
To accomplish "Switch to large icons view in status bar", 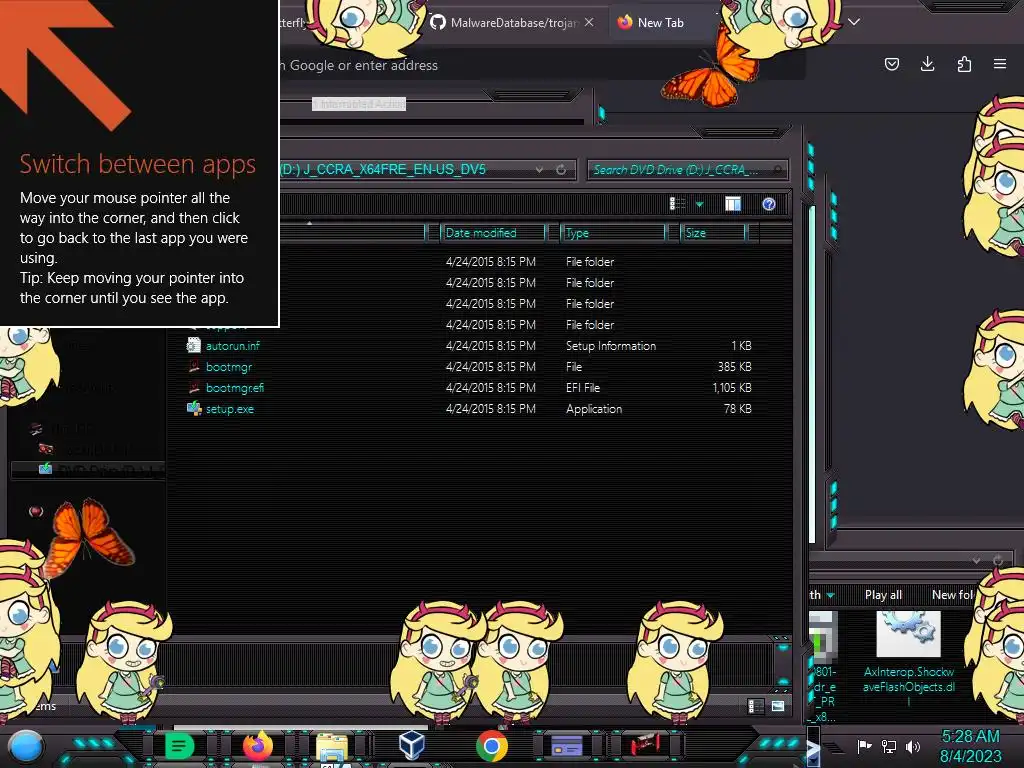I will (x=778, y=706).
